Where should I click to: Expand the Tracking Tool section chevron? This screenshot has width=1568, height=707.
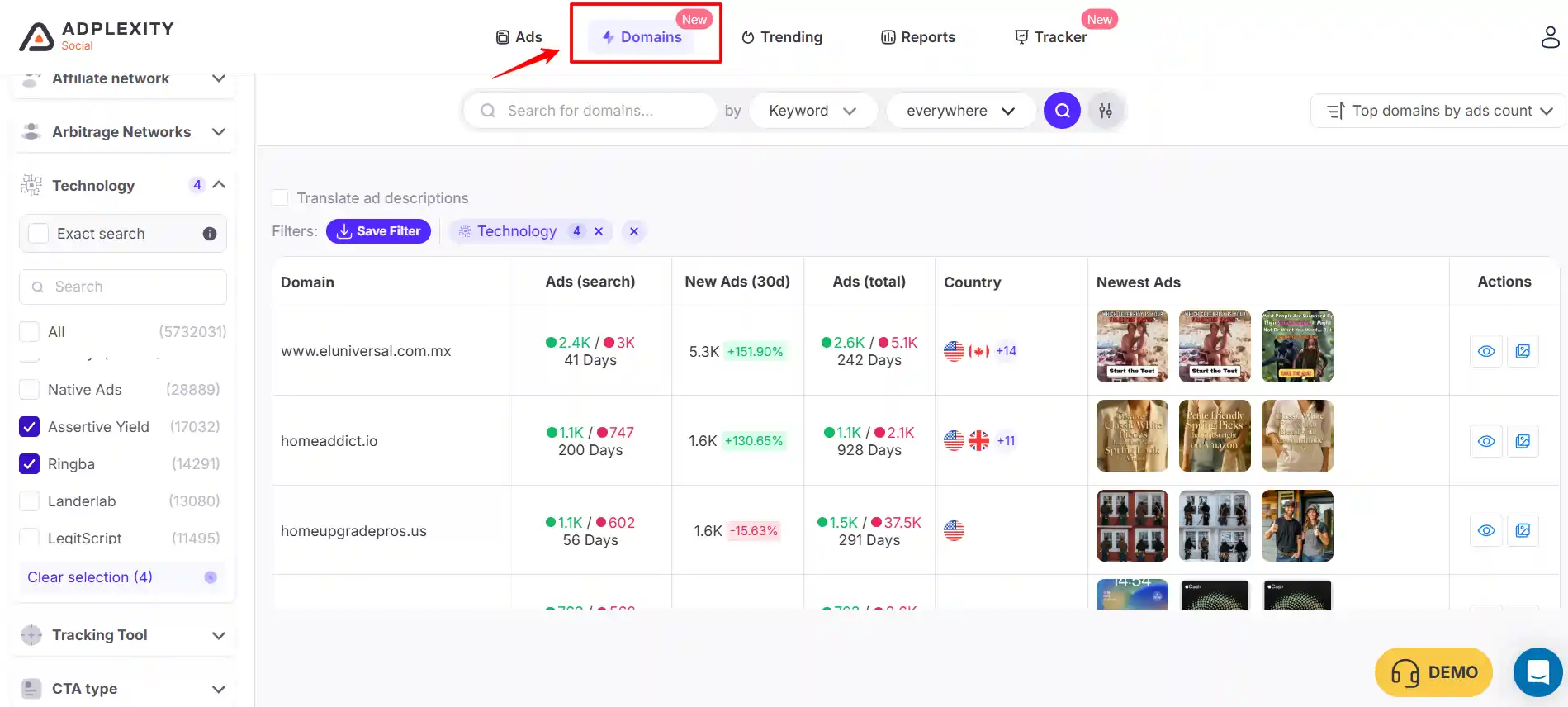[x=219, y=635]
